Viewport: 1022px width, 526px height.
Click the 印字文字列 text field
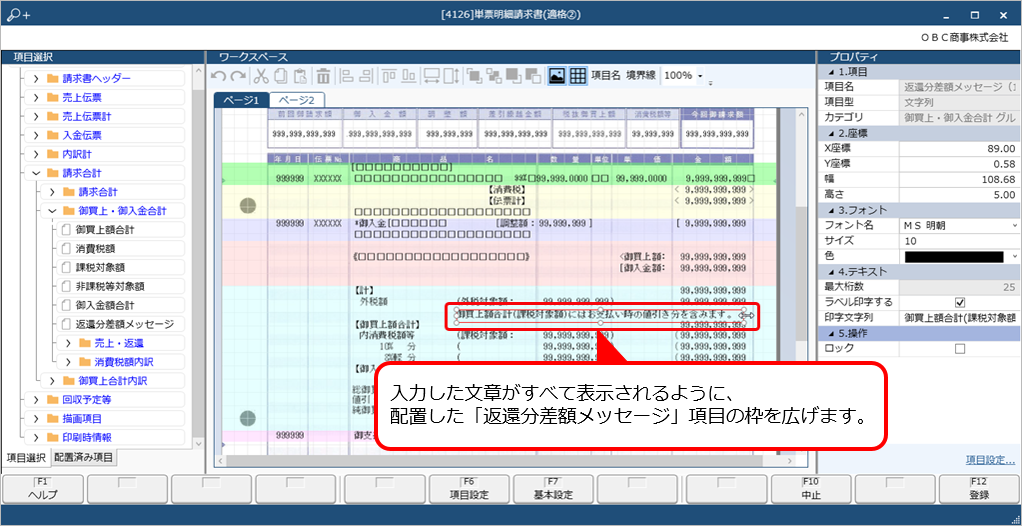[x=960, y=317]
